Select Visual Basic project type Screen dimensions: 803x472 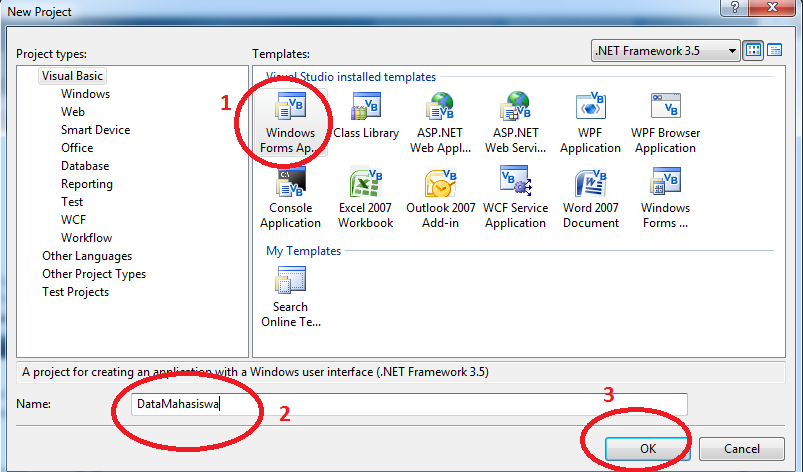[x=72, y=76]
